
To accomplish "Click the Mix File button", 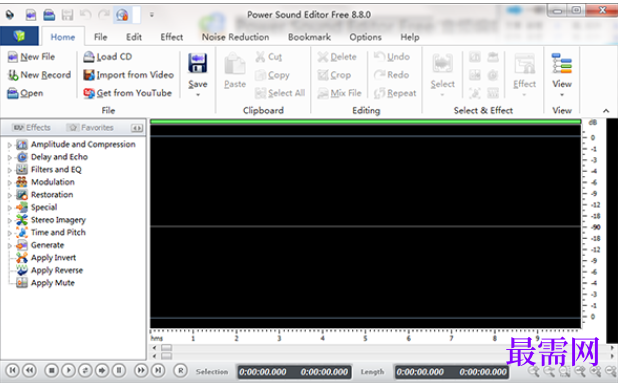I will [339, 93].
